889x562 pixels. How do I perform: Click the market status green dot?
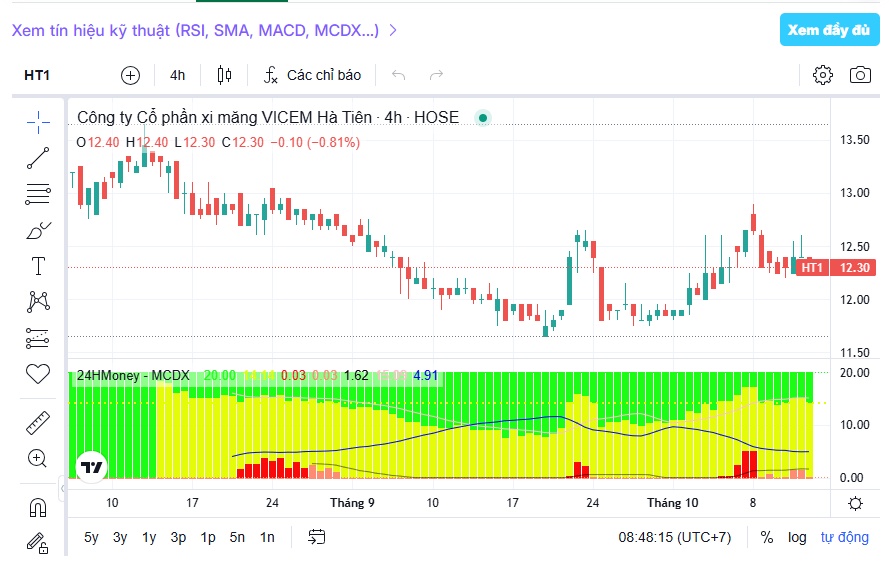(x=482, y=118)
